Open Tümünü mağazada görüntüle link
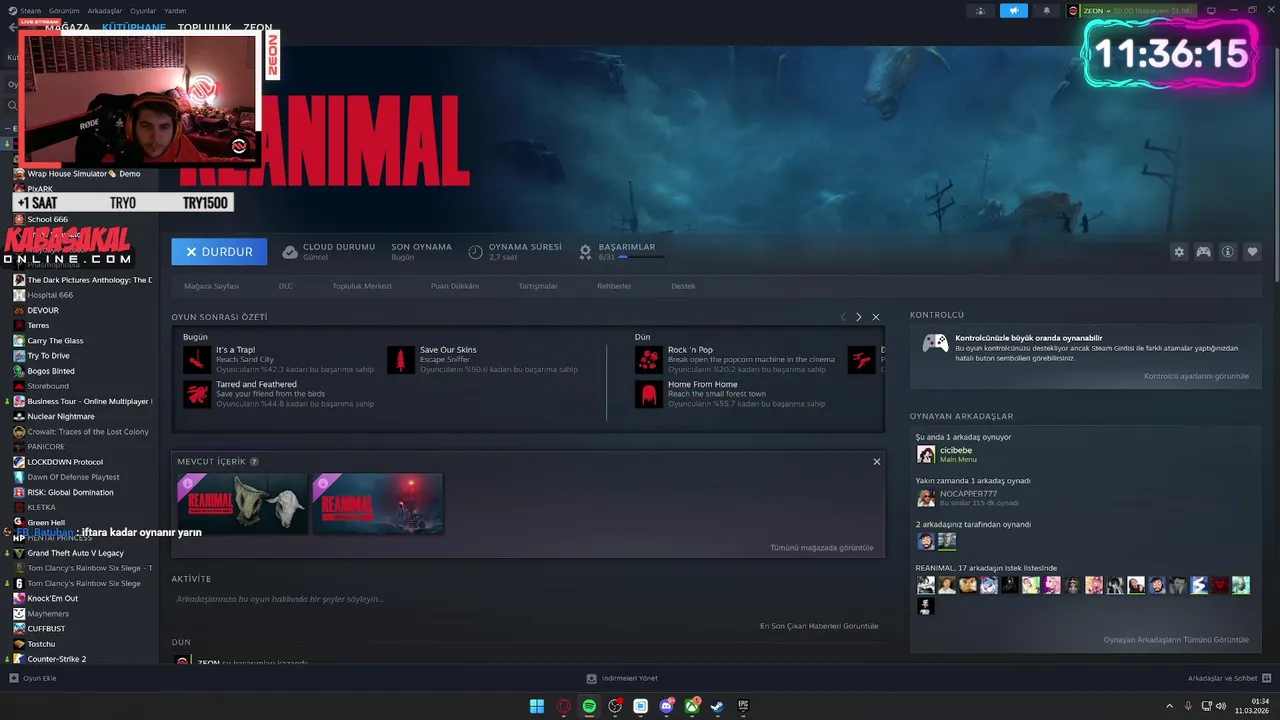The width and height of the screenshot is (1280, 720). 822,548
